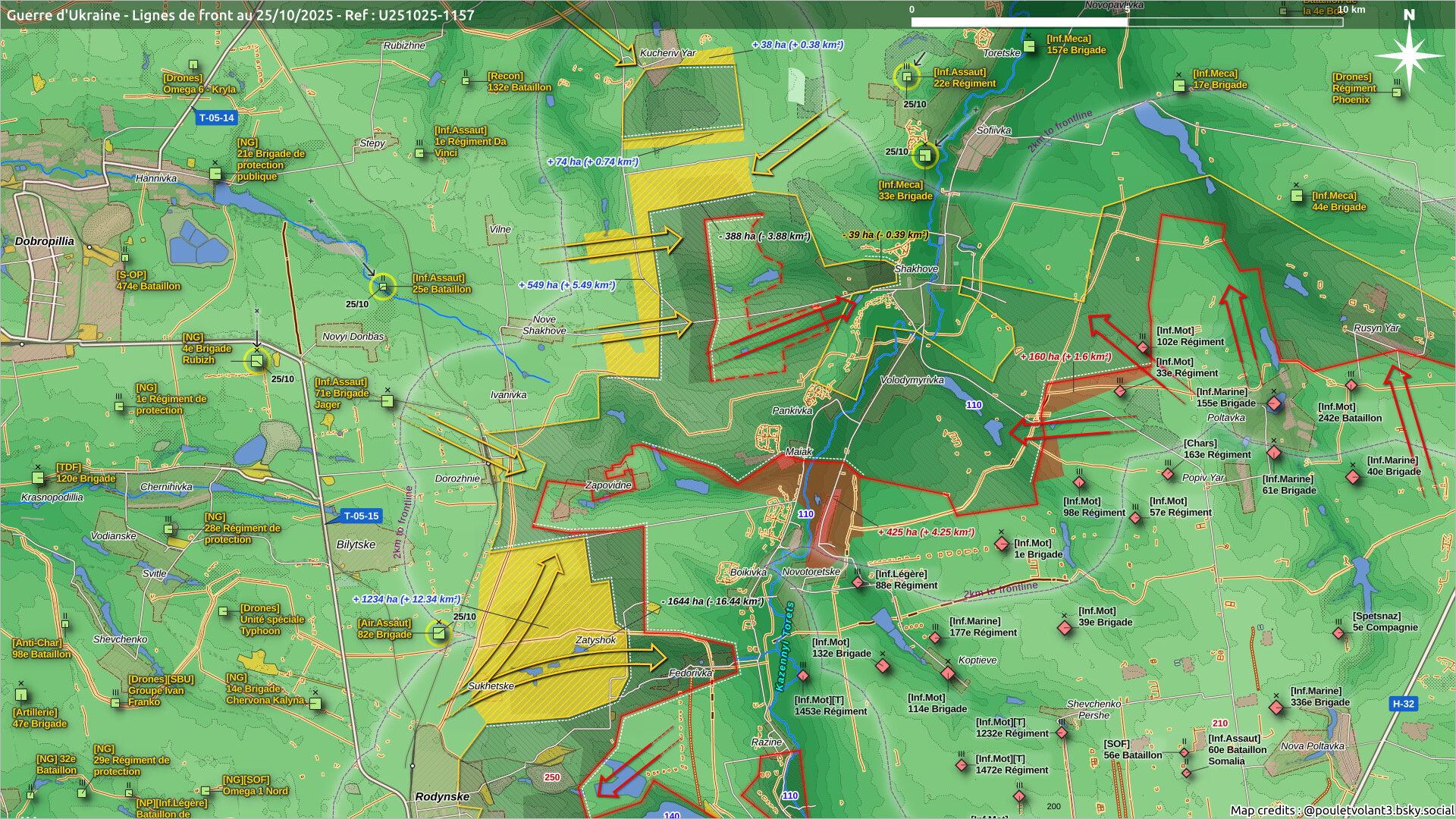Click the 336e Brigade red diamond marker
The height and width of the screenshot is (819, 1456).
pyautogui.click(x=1276, y=707)
